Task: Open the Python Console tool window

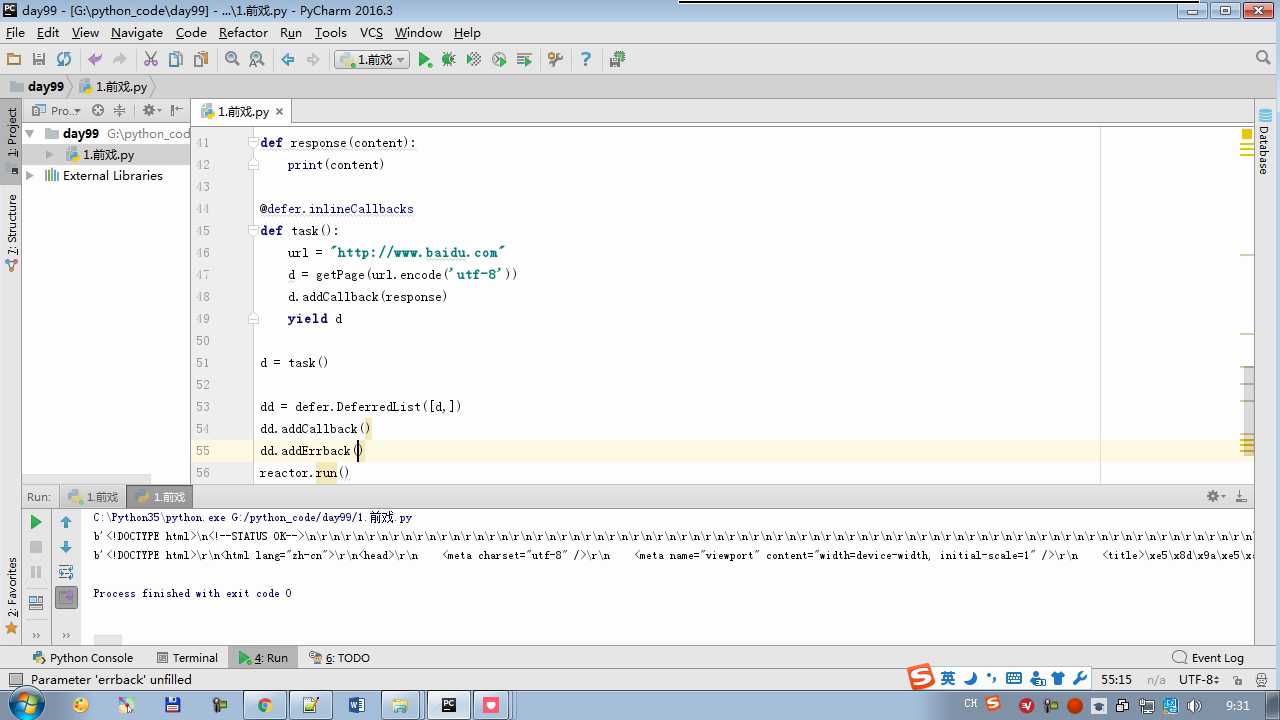Action: click(82, 658)
